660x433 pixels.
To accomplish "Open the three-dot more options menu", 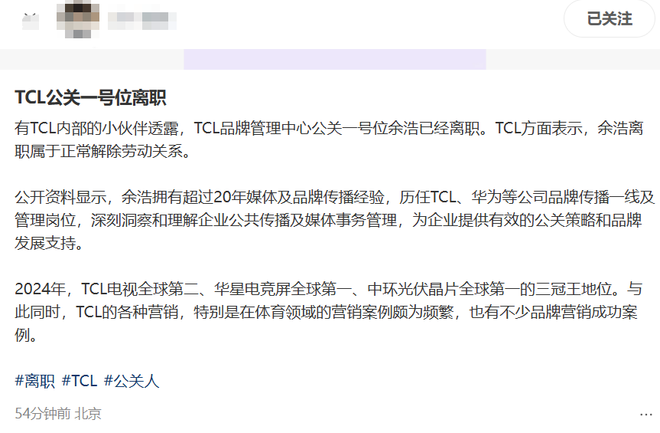I will pos(646,414).
